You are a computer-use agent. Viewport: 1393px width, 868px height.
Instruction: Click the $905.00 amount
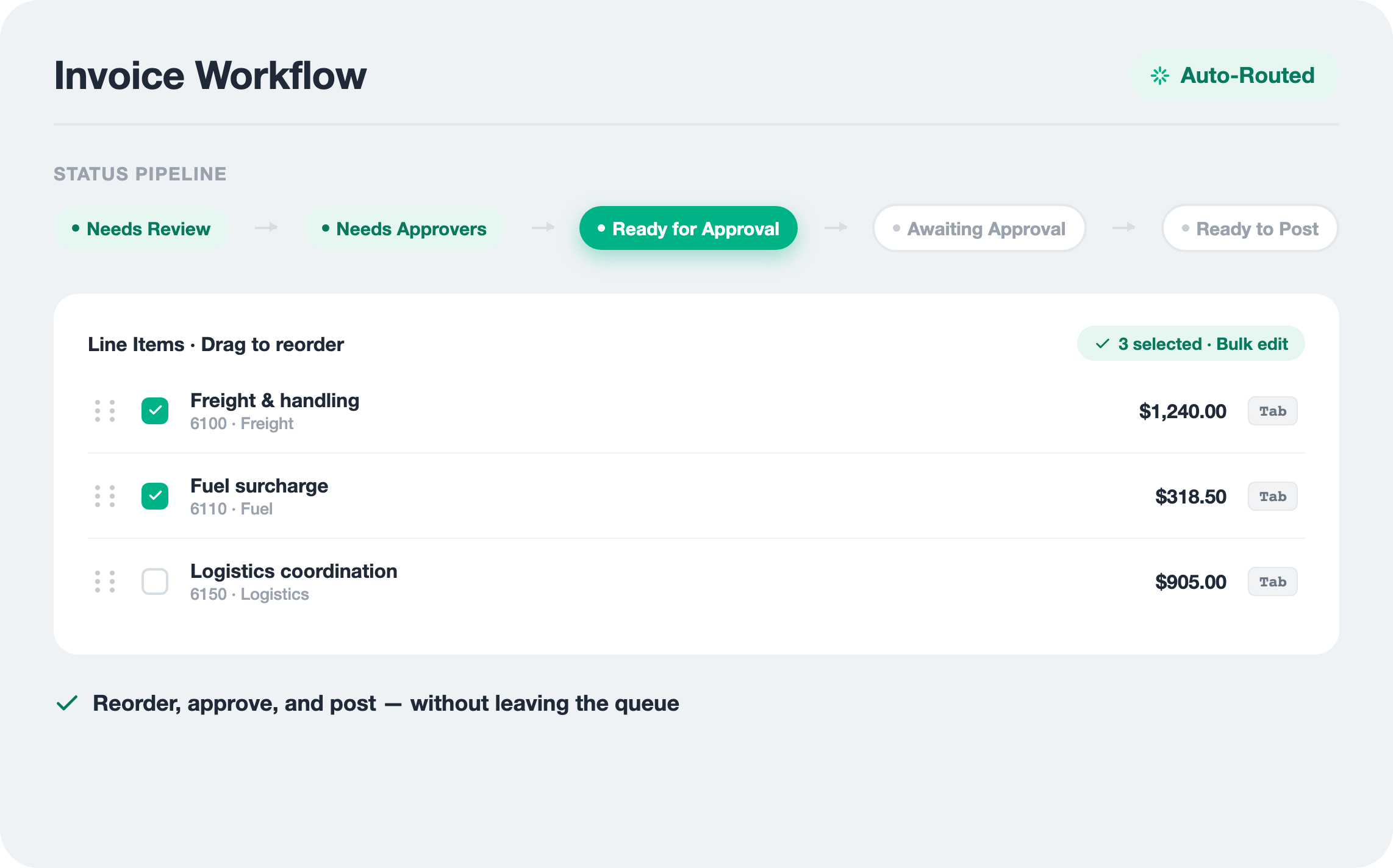(1191, 582)
